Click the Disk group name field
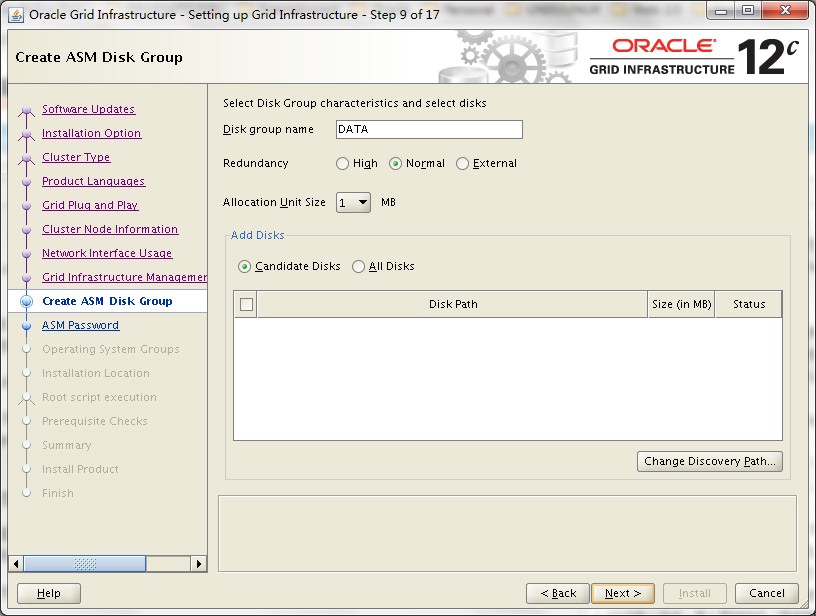Screen dimensions: 816x616 coord(429,130)
